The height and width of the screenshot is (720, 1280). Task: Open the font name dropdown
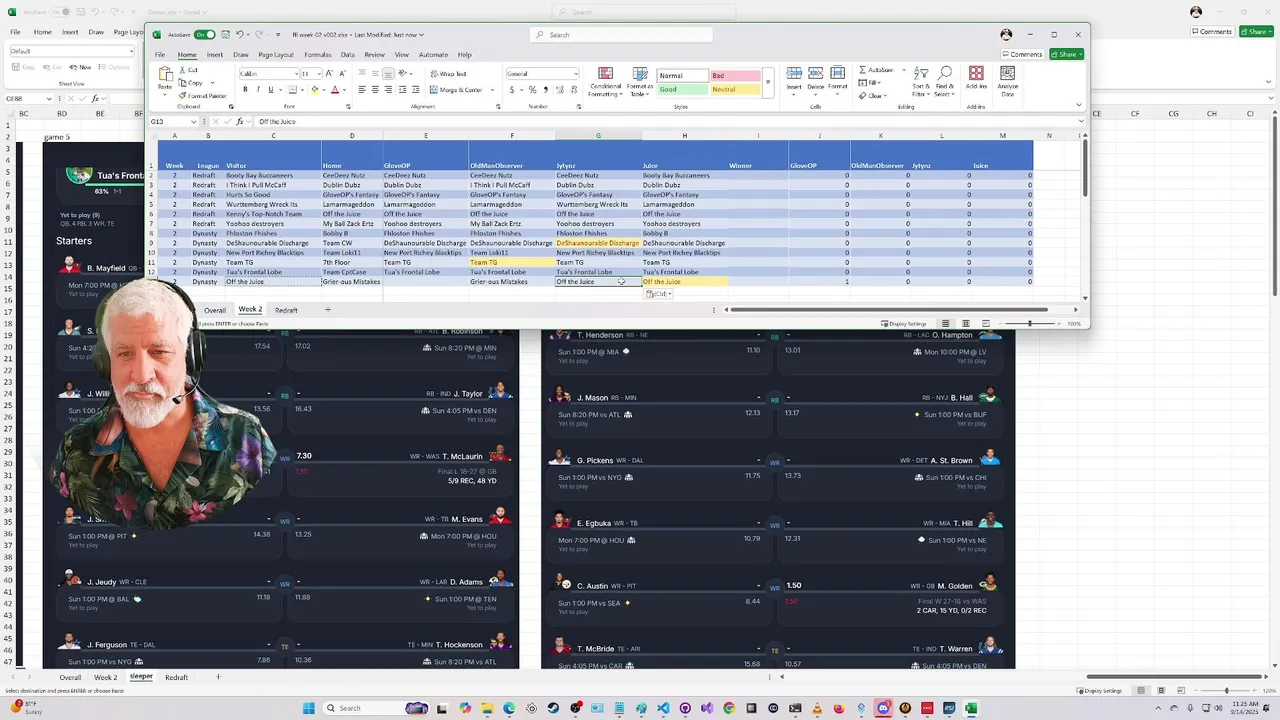point(296,74)
